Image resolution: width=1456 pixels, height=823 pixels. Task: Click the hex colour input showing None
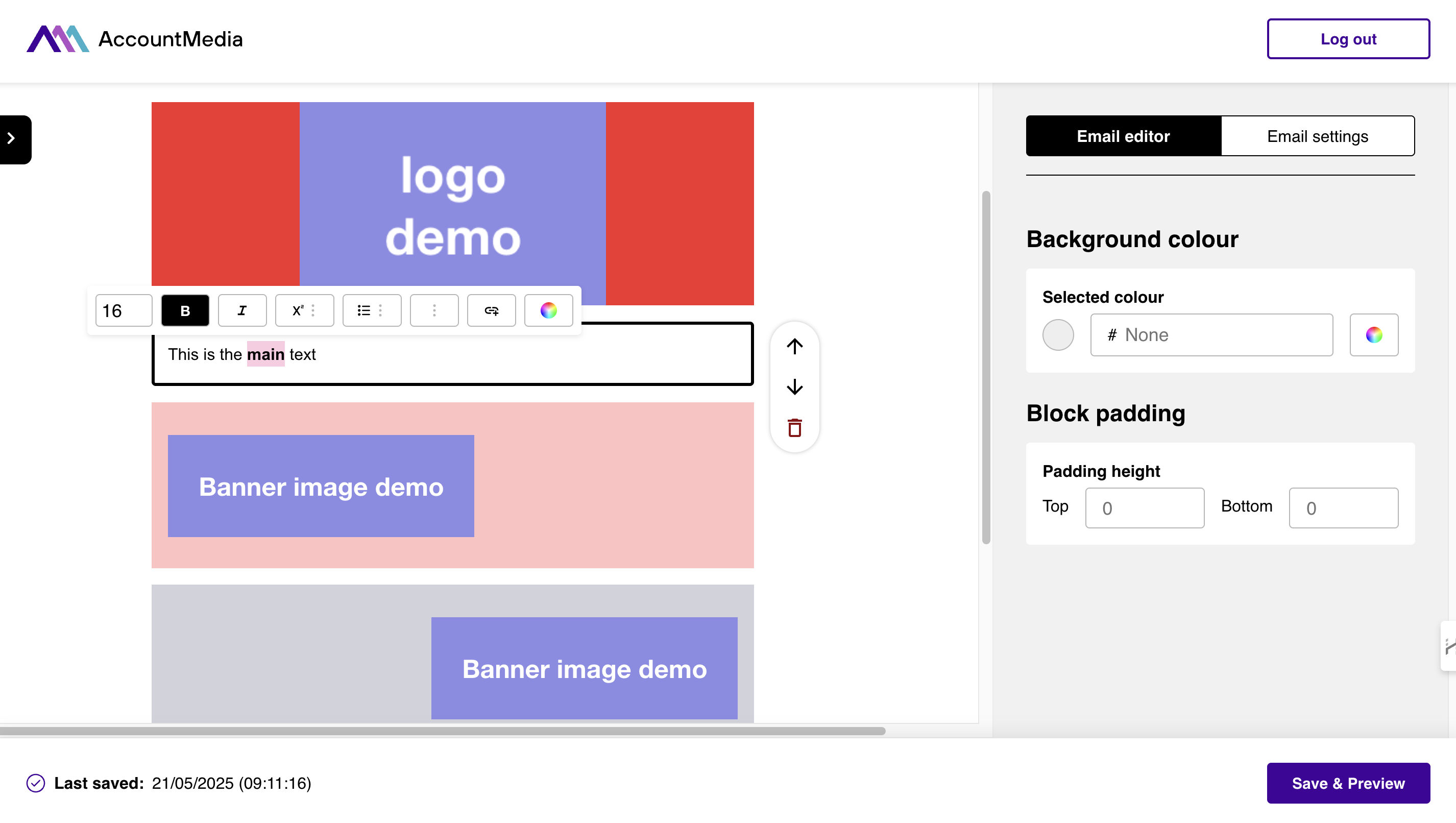[1211, 334]
